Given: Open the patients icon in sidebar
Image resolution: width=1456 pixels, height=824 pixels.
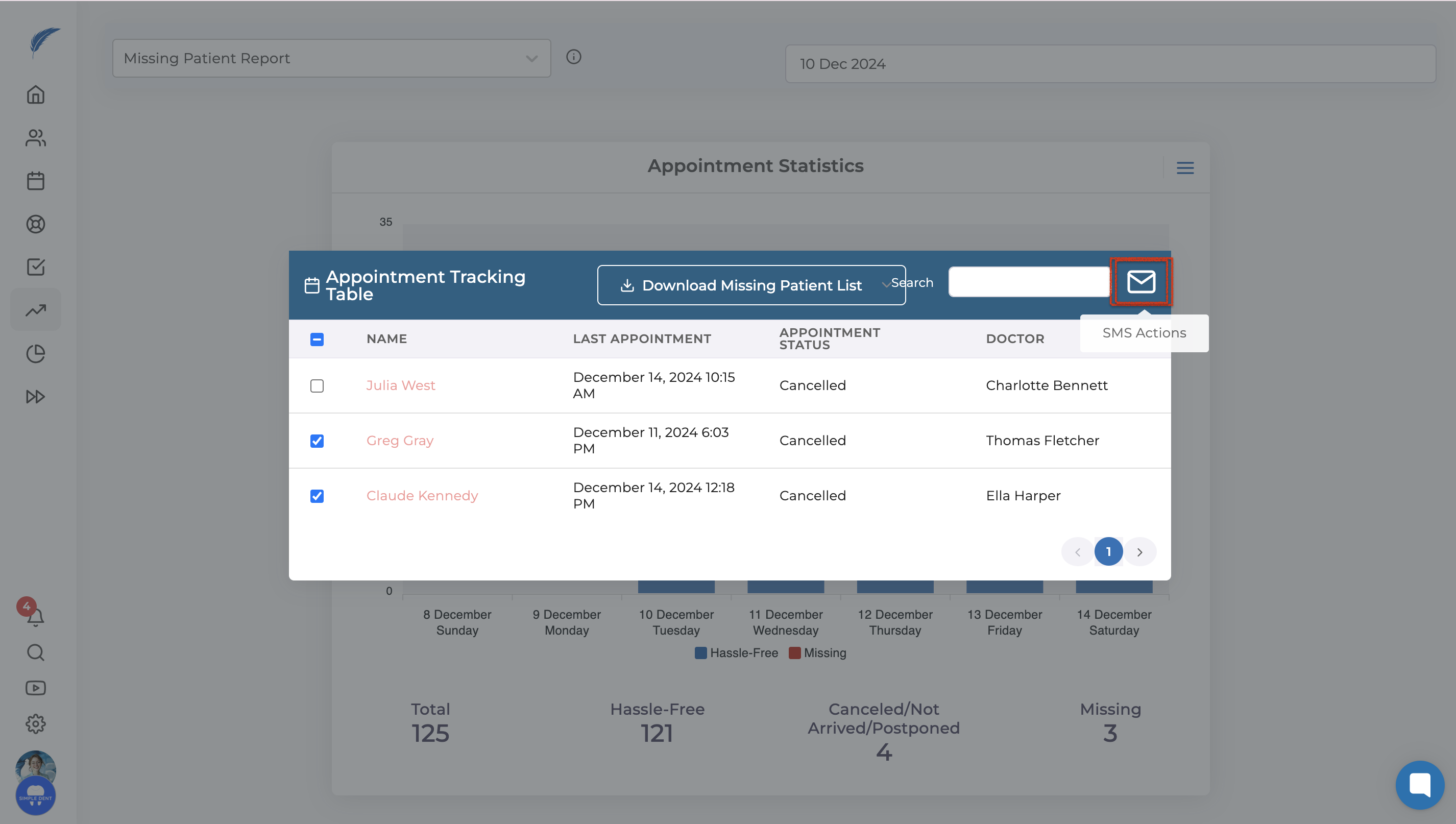Looking at the screenshot, I should 36,137.
